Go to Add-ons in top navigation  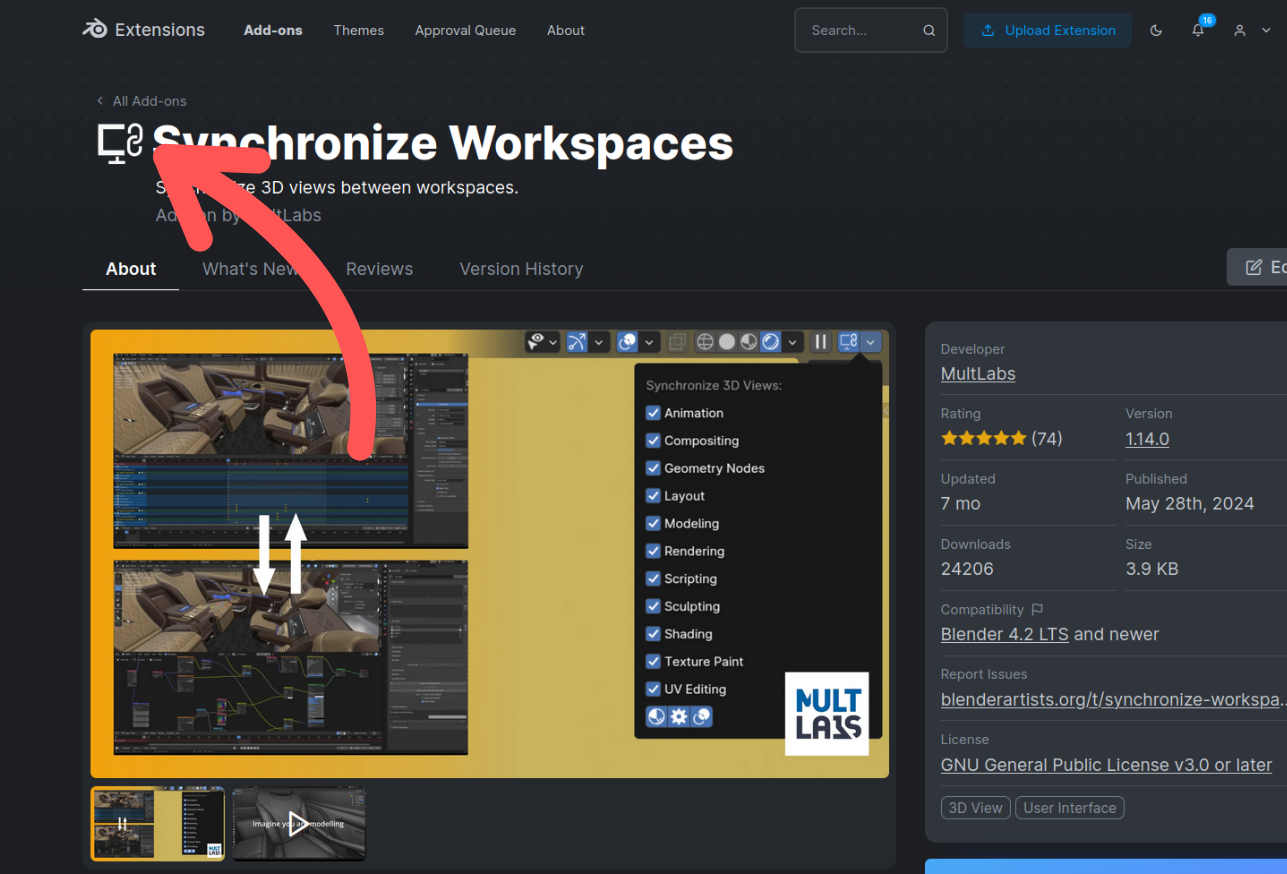273,30
